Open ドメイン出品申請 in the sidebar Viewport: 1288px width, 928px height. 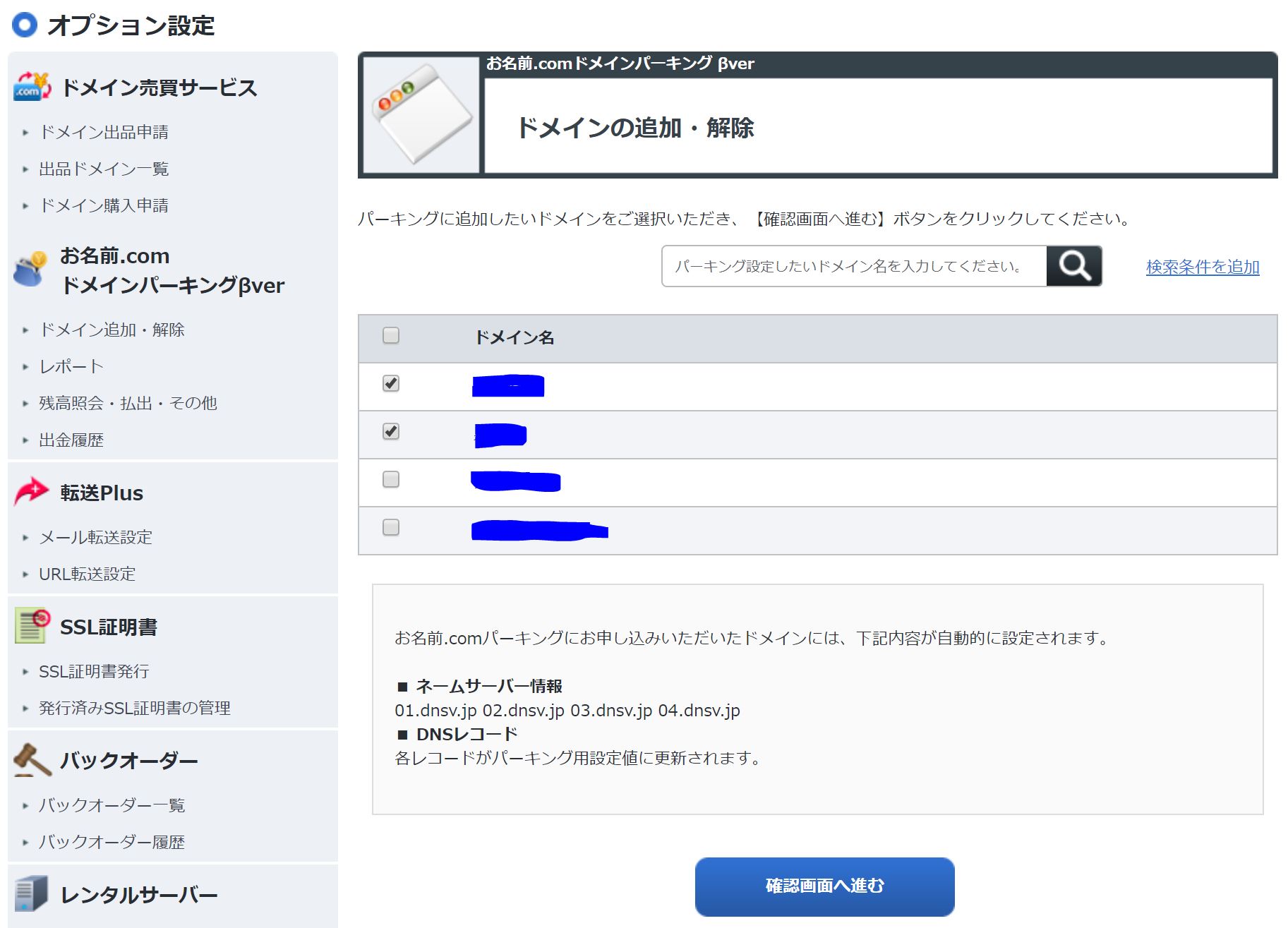tap(104, 132)
